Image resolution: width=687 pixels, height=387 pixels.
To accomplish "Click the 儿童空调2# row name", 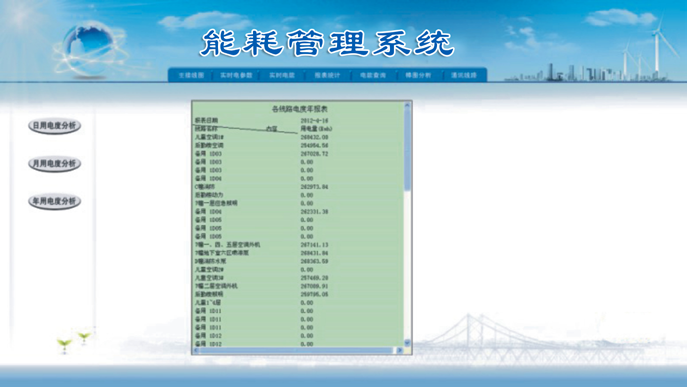I will click(x=209, y=270).
